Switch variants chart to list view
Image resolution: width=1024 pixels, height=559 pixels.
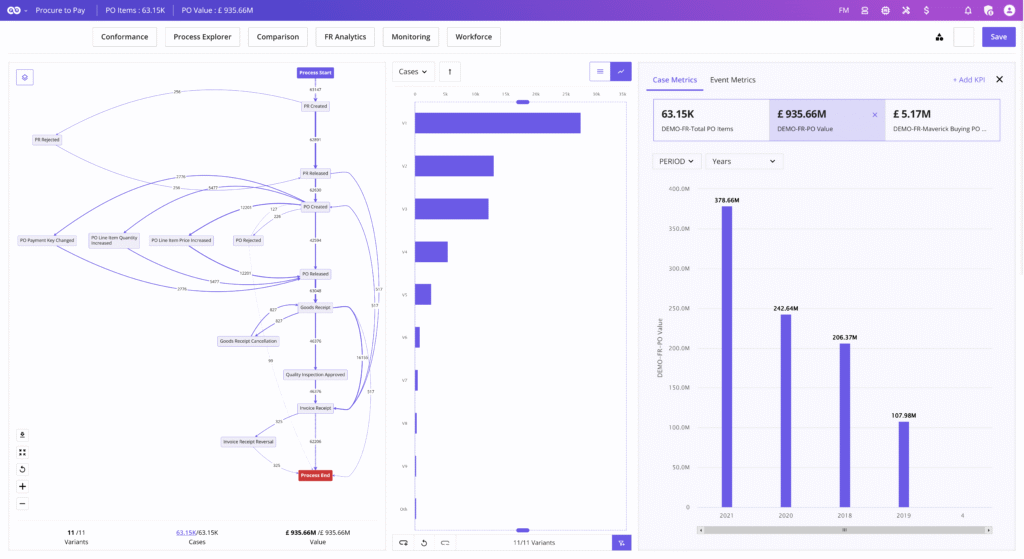(x=599, y=72)
